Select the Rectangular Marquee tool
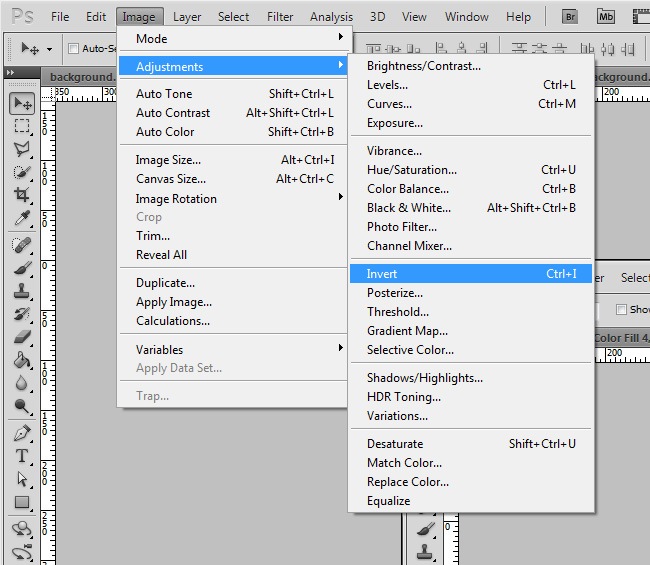Image resolution: width=650 pixels, height=565 pixels. pos(22,126)
